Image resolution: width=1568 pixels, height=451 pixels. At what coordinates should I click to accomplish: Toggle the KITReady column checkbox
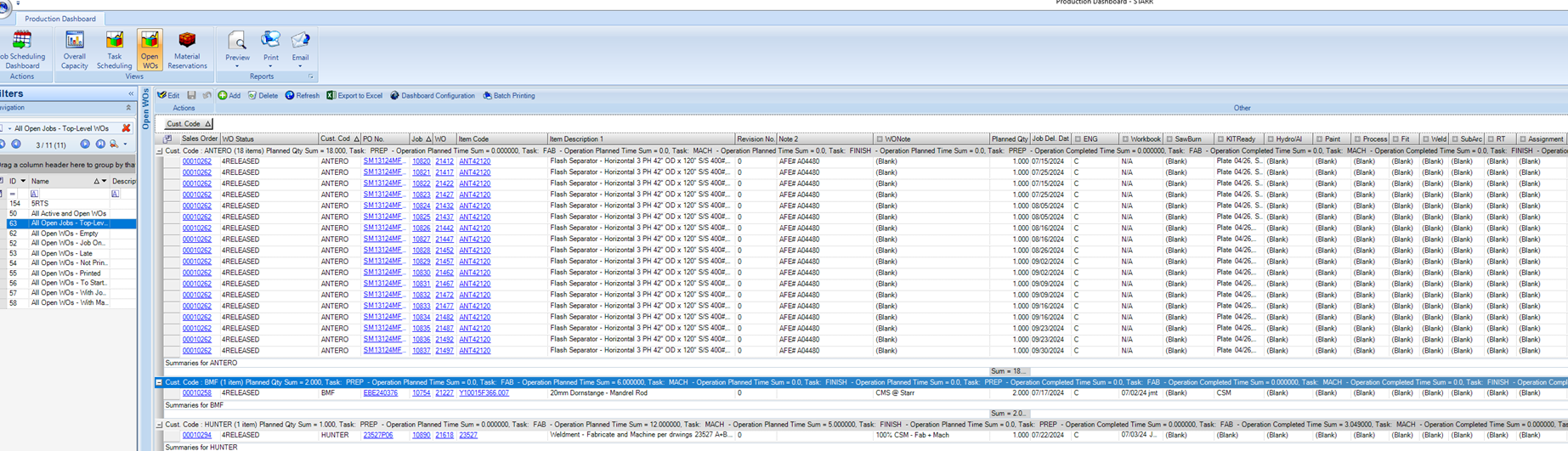click(x=1220, y=139)
